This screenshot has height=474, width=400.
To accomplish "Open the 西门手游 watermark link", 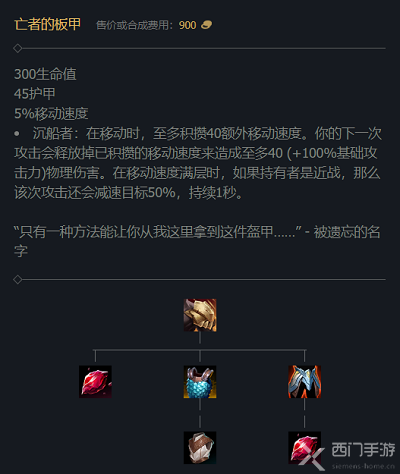I will click(x=363, y=450).
